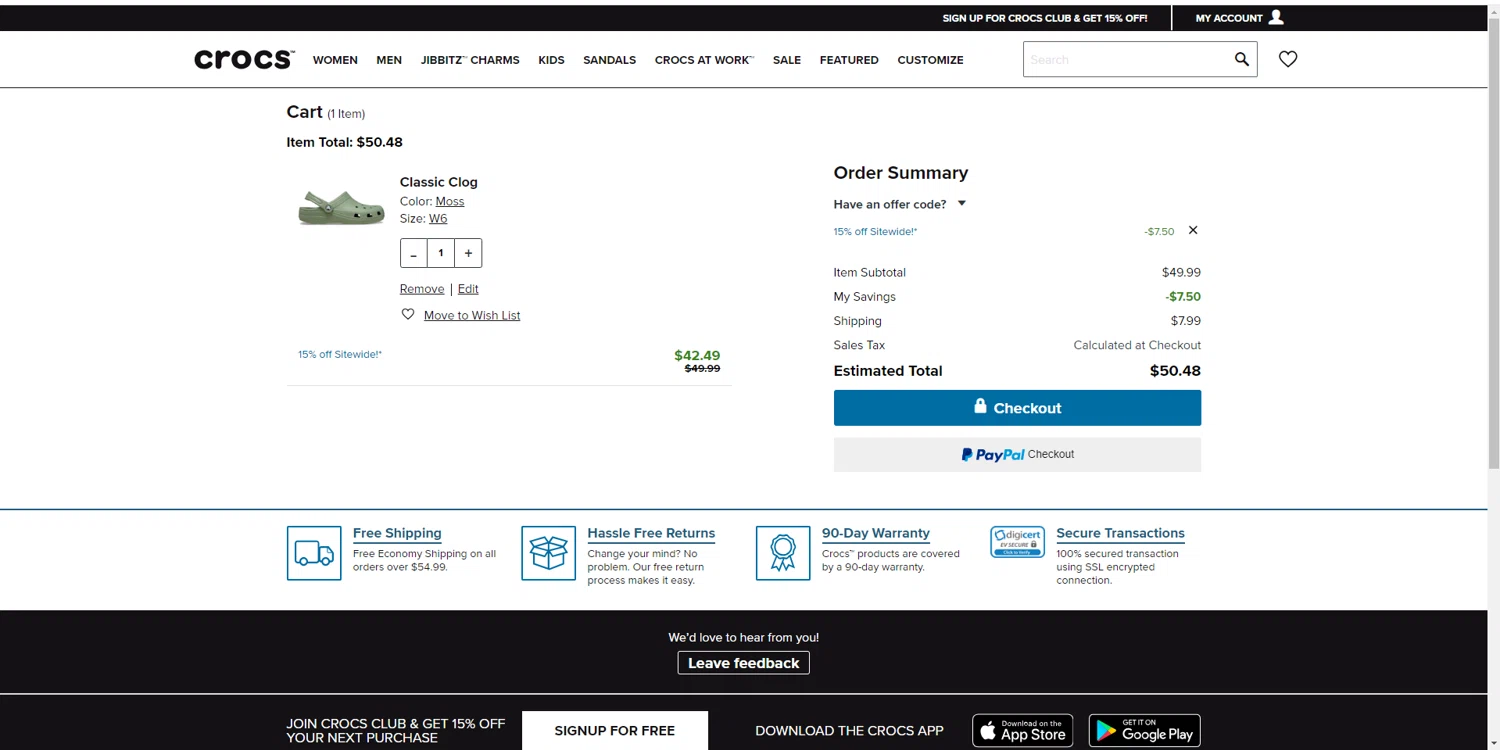
Task: Click Signup for Free button
Action: pos(615,731)
